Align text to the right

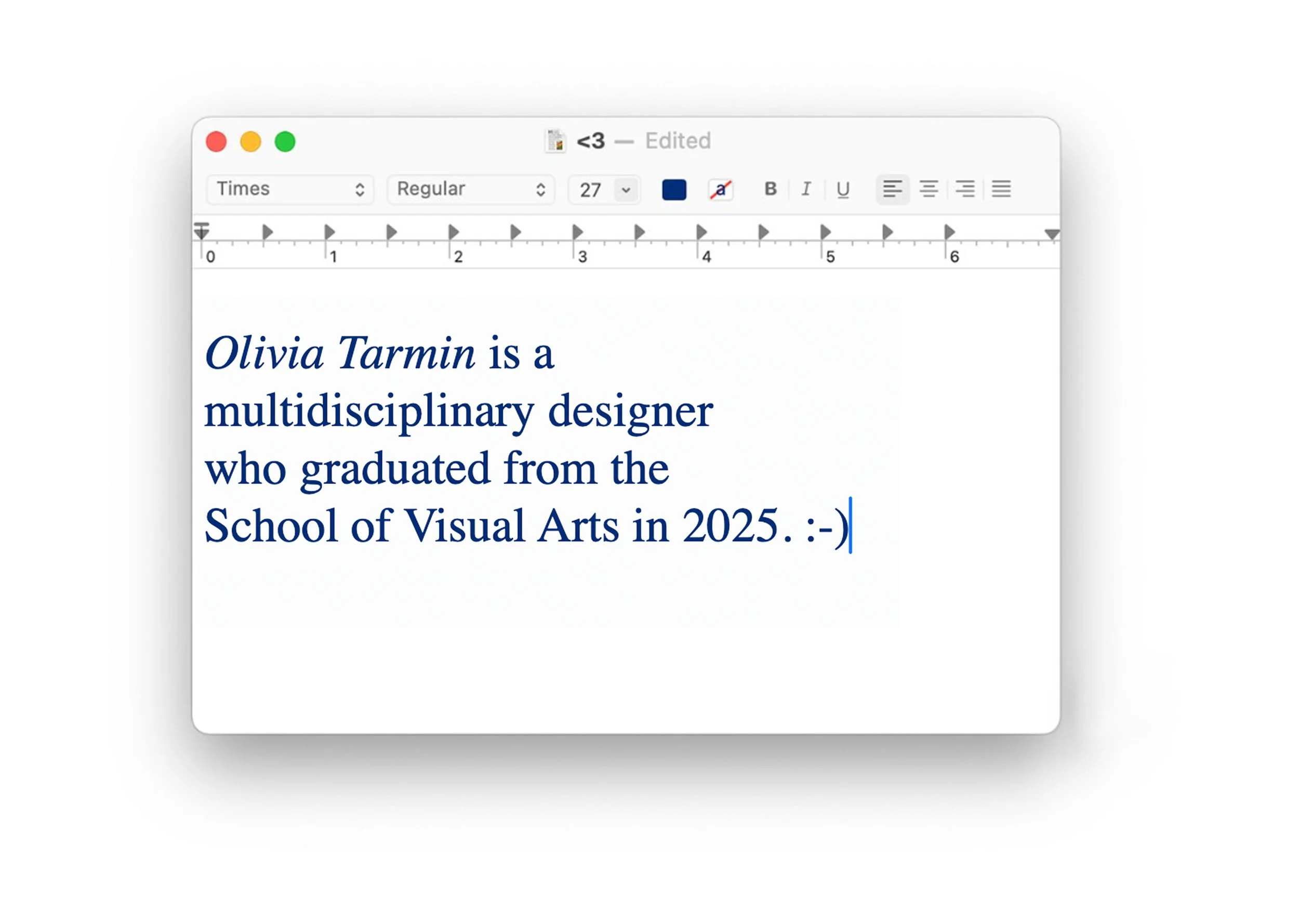[x=964, y=189]
